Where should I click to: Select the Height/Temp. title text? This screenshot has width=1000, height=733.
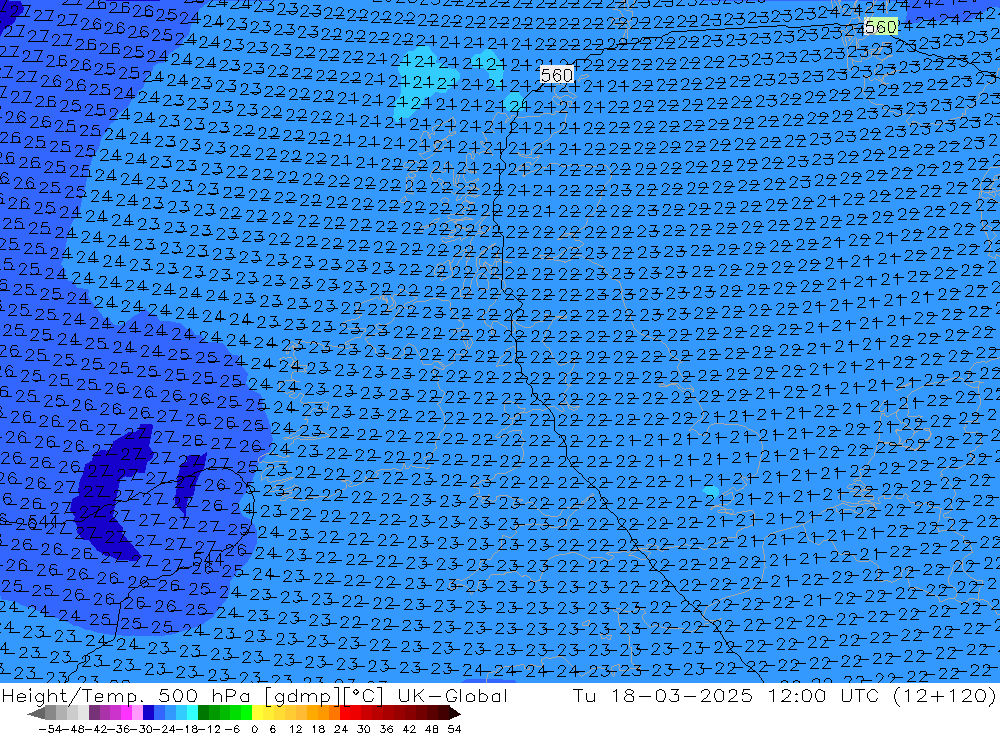[x=75, y=696]
